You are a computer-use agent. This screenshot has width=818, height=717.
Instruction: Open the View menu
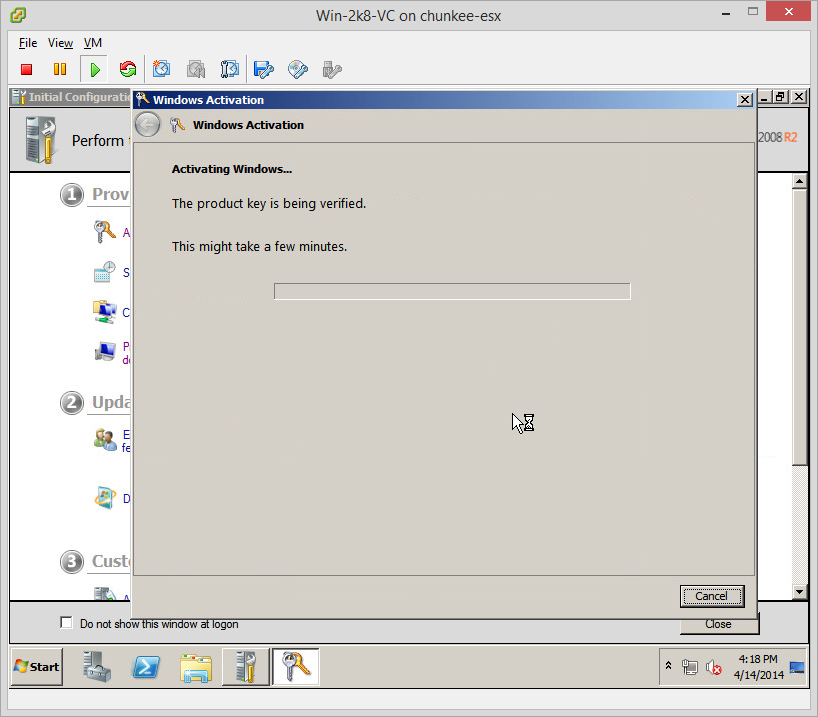60,43
